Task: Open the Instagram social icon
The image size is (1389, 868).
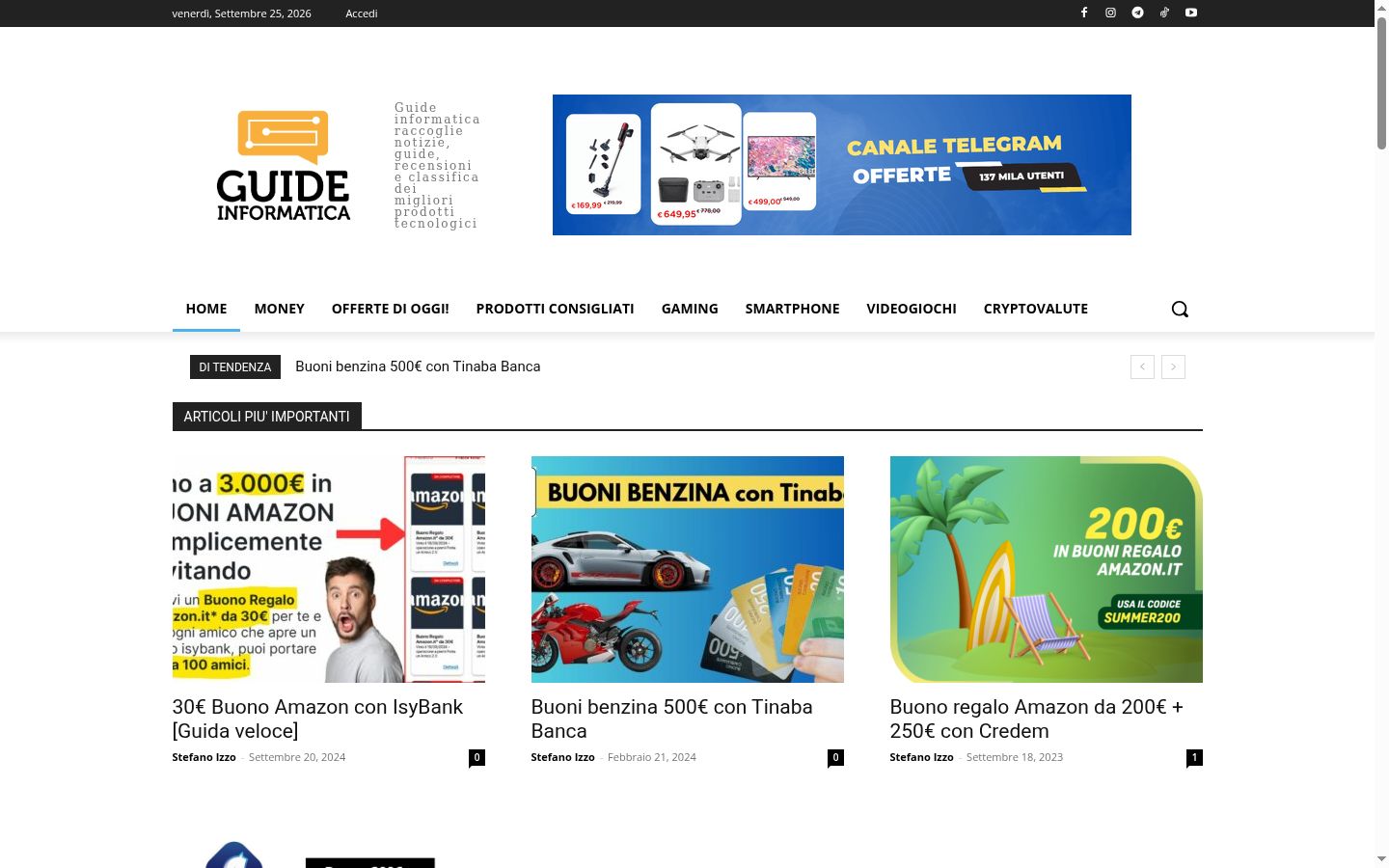Action: click(x=1111, y=13)
